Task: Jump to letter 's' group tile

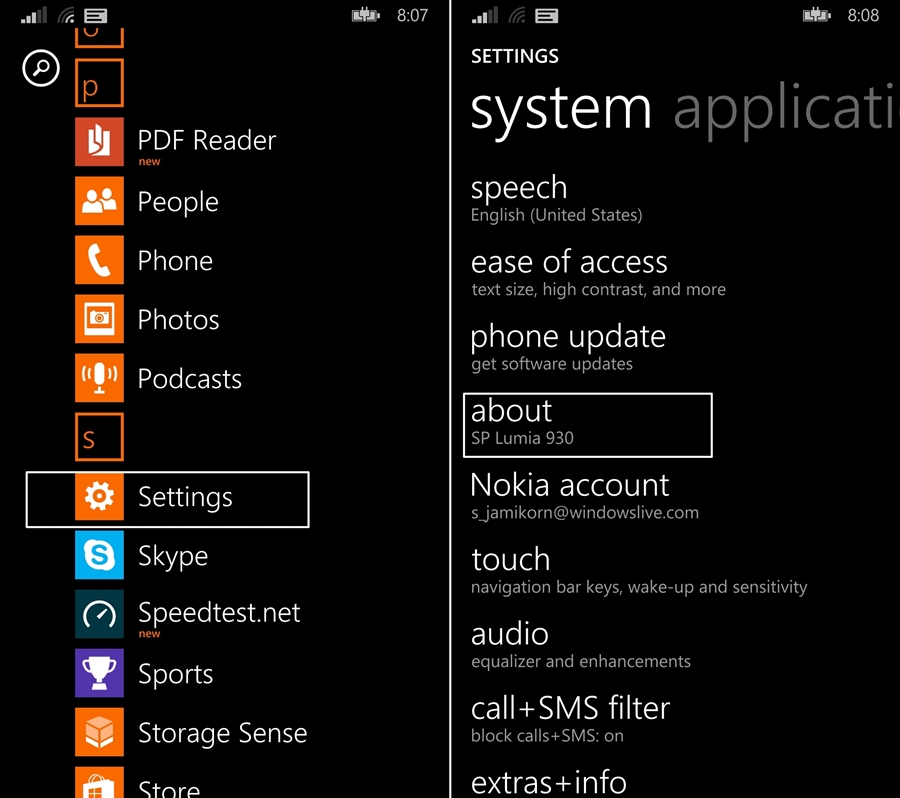Action: click(99, 437)
